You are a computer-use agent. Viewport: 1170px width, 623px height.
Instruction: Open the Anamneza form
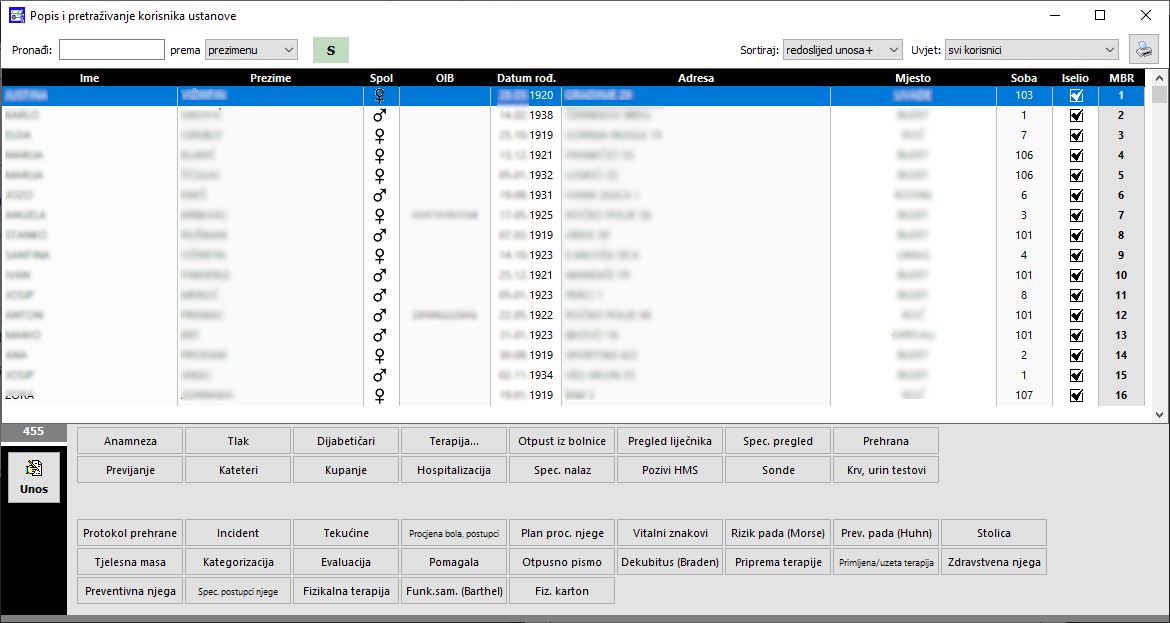coord(130,441)
